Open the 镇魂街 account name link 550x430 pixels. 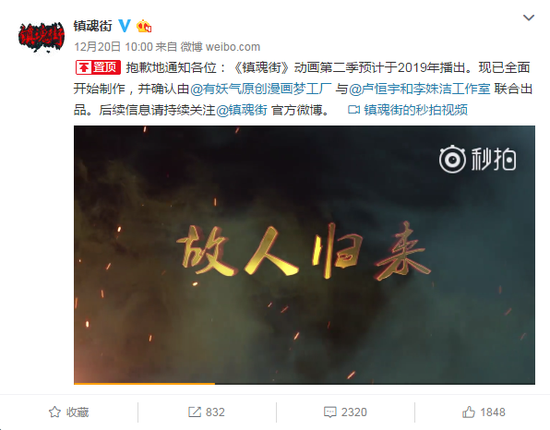(93, 26)
